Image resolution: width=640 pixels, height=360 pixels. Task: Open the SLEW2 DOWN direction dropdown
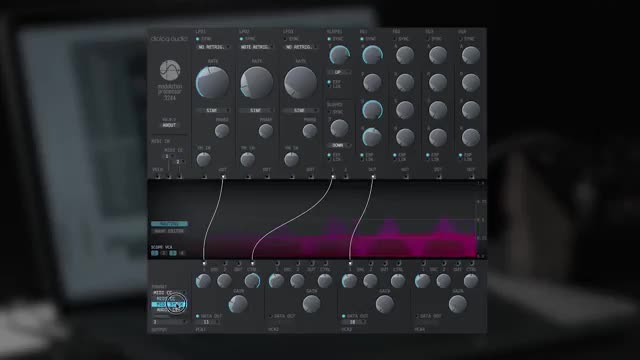point(339,145)
